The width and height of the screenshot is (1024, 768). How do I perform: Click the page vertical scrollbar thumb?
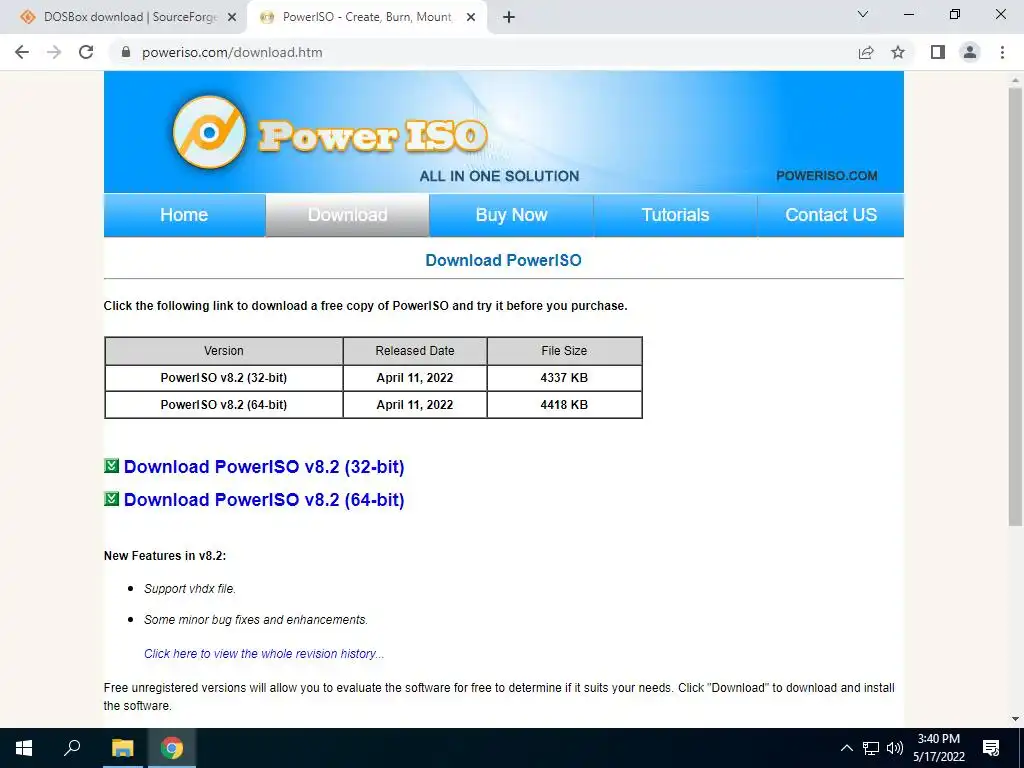pyautogui.click(x=1015, y=307)
